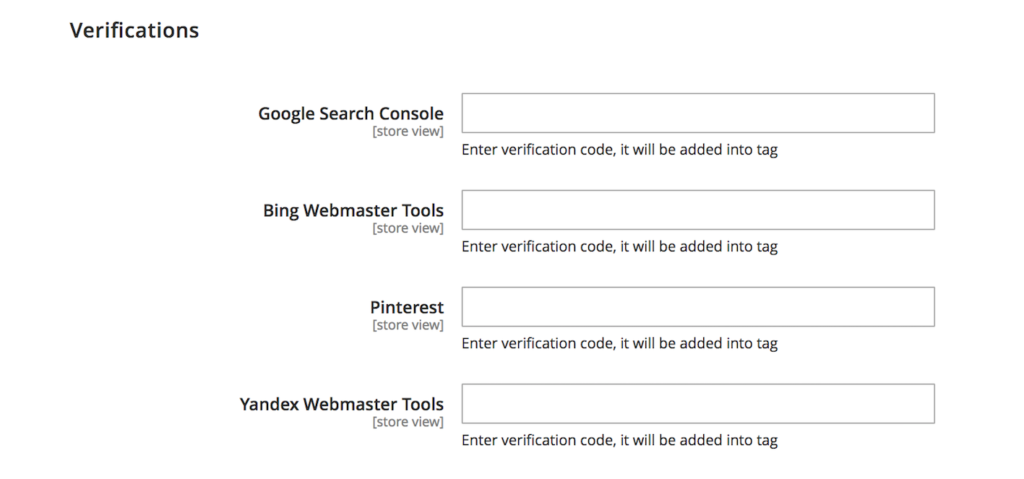The height and width of the screenshot is (479, 1024).
Task: Click the helper note below Bing field
Action: click(620, 246)
